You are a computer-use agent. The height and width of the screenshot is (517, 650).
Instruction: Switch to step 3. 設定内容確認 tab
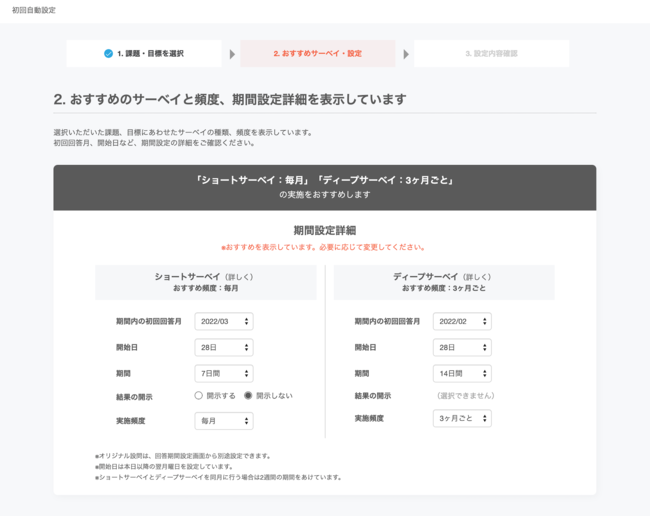point(491,54)
